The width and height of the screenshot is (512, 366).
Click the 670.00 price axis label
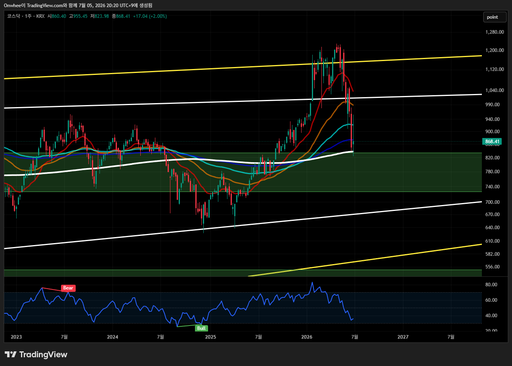pyautogui.click(x=493, y=214)
